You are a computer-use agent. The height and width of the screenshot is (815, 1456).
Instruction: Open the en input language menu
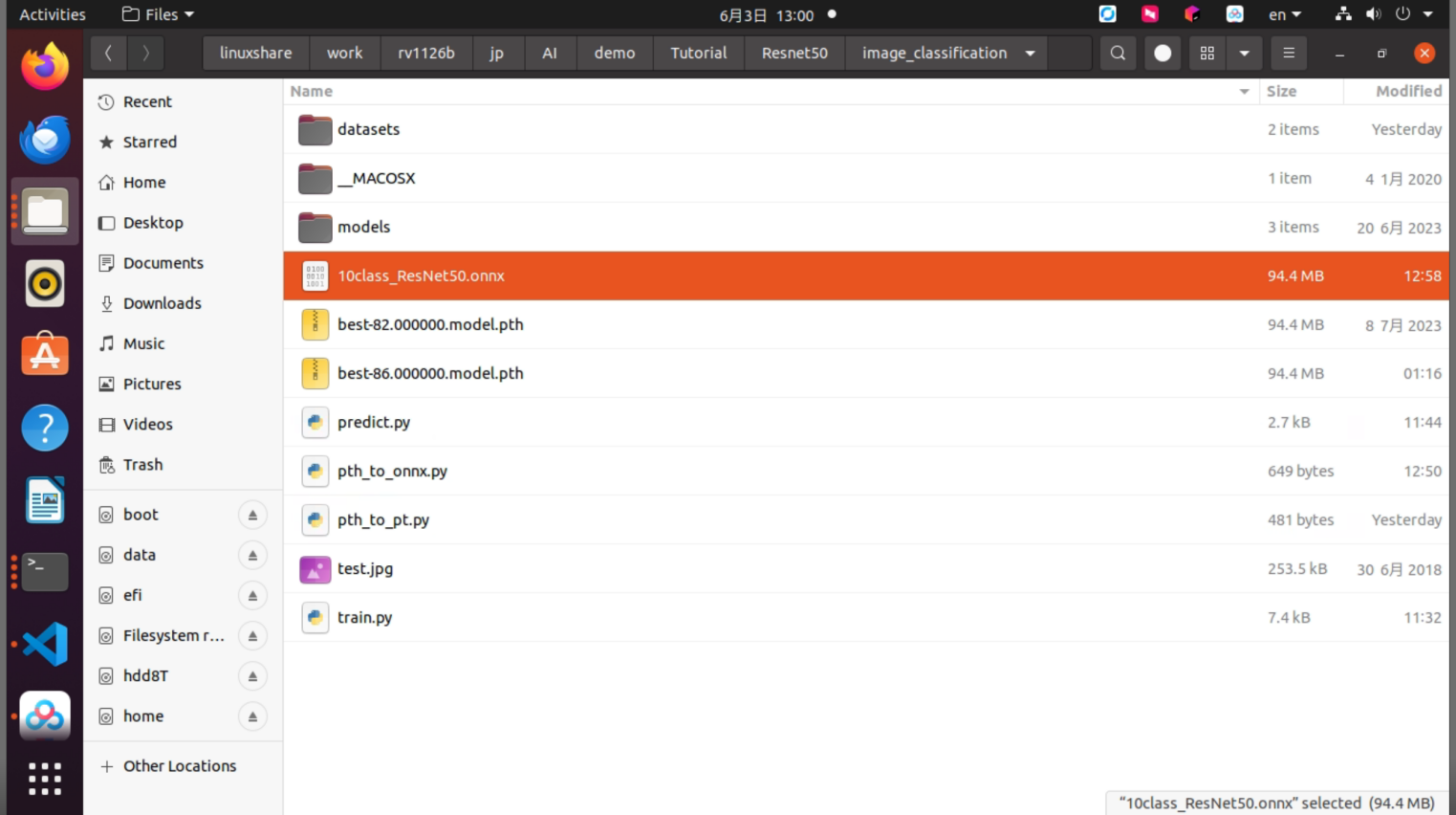[1285, 14]
